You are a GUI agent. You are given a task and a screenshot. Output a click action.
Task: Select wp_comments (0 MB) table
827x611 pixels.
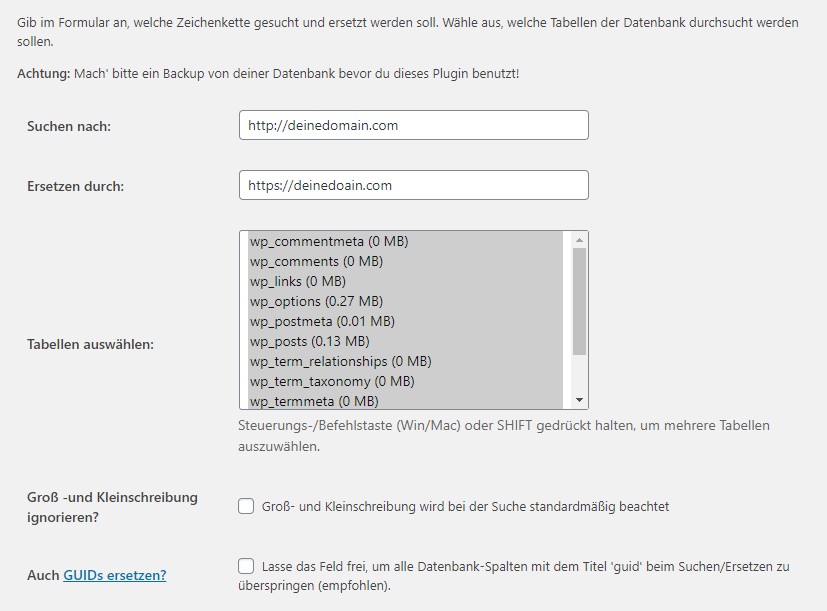click(x=406, y=261)
